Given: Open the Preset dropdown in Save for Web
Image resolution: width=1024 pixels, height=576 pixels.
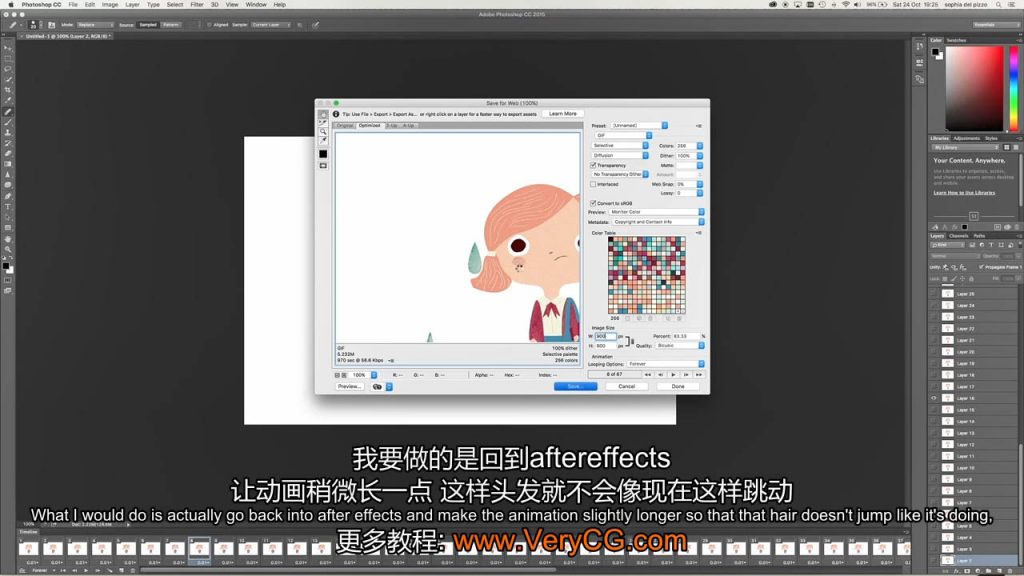Looking at the screenshot, I should pyautogui.click(x=639, y=125).
